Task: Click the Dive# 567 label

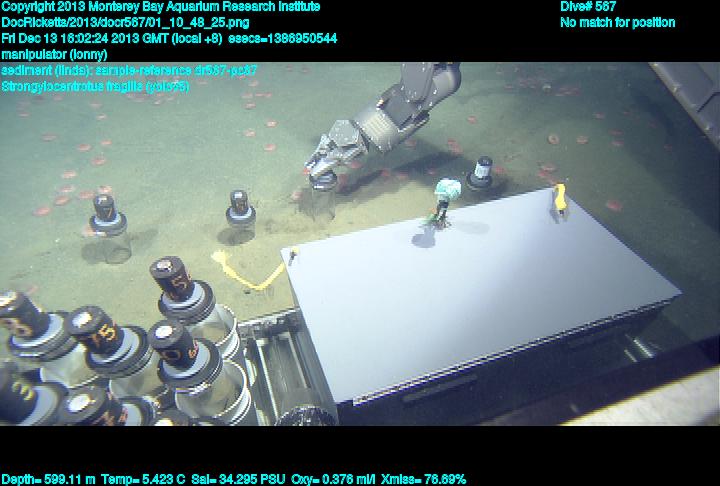Action: pyautogui.click(x=588, y=6)
